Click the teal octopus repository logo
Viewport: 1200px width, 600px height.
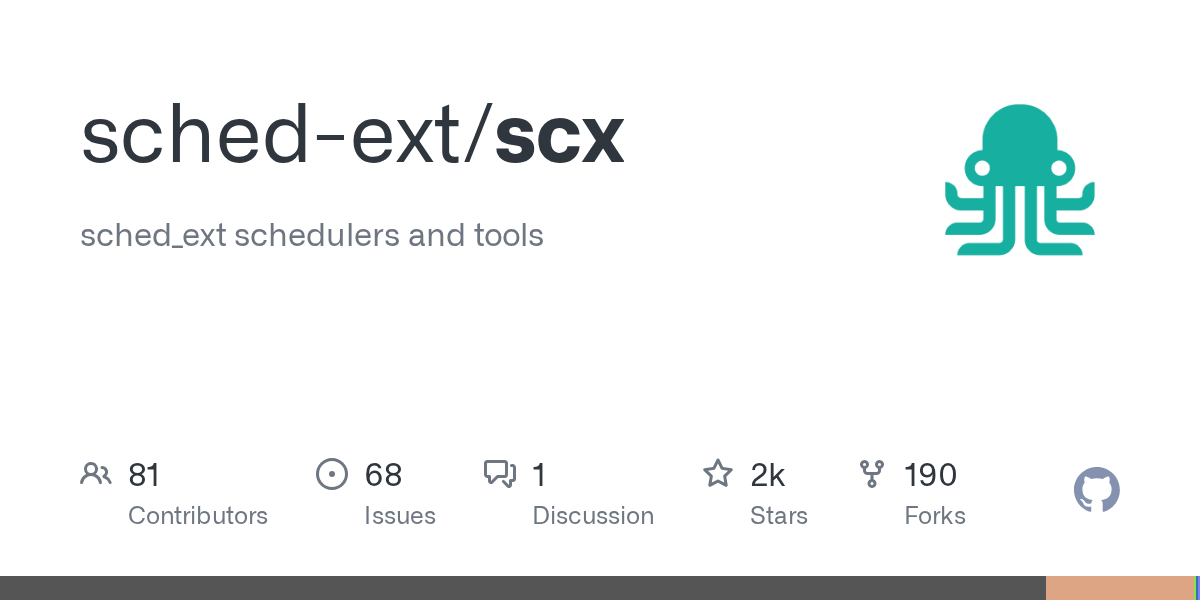pyautogui.click(x=1020, y=180)
